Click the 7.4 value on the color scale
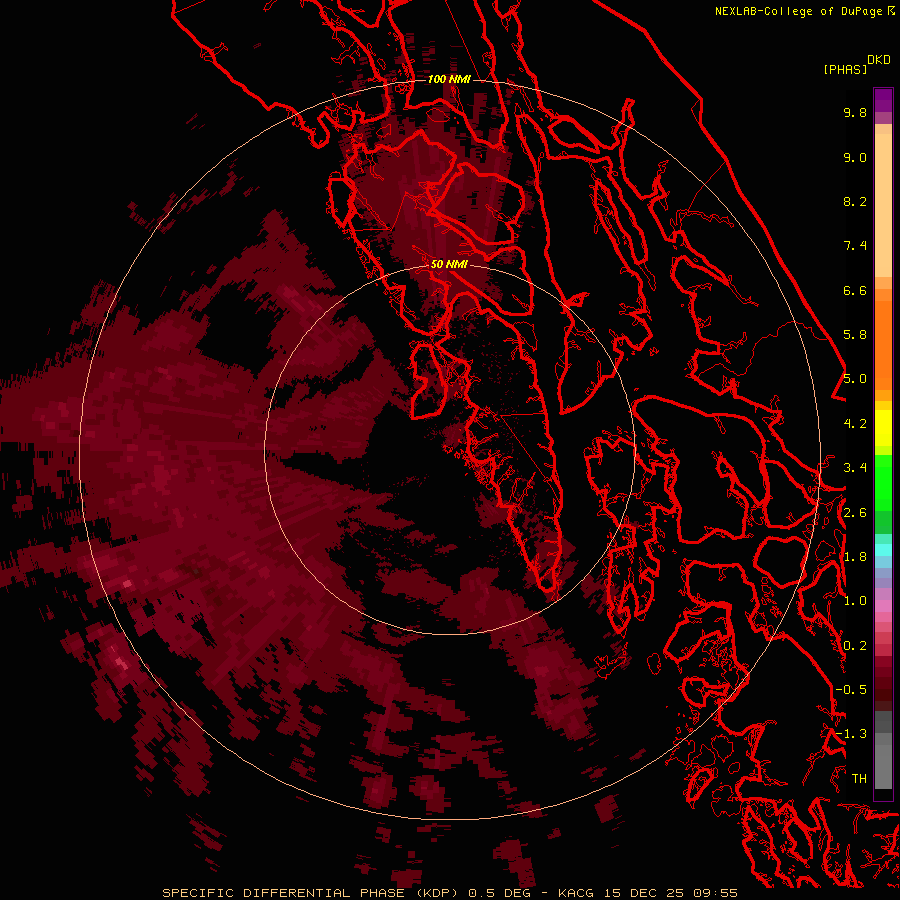The image size is (900, 900). tap(855, 246)
